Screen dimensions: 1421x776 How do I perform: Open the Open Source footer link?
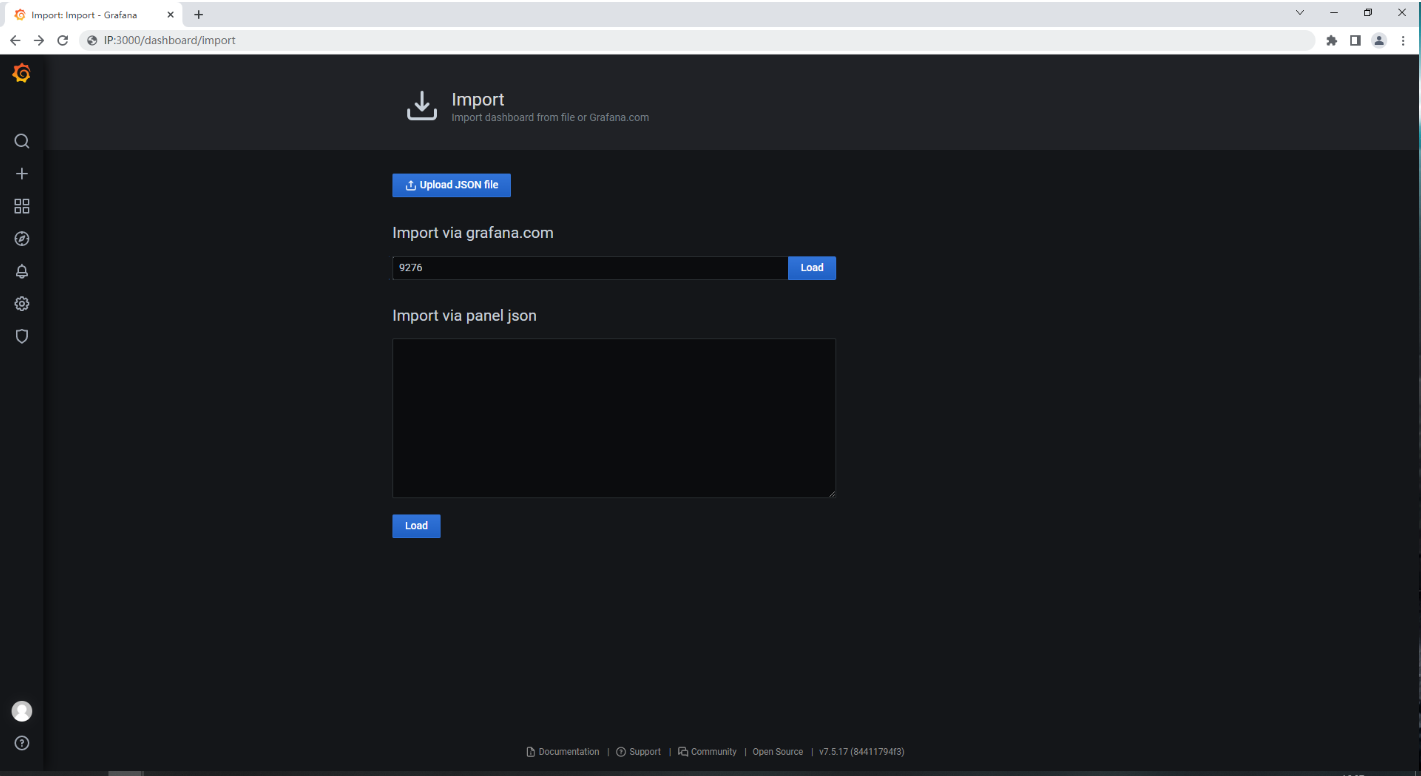(778, 752)
